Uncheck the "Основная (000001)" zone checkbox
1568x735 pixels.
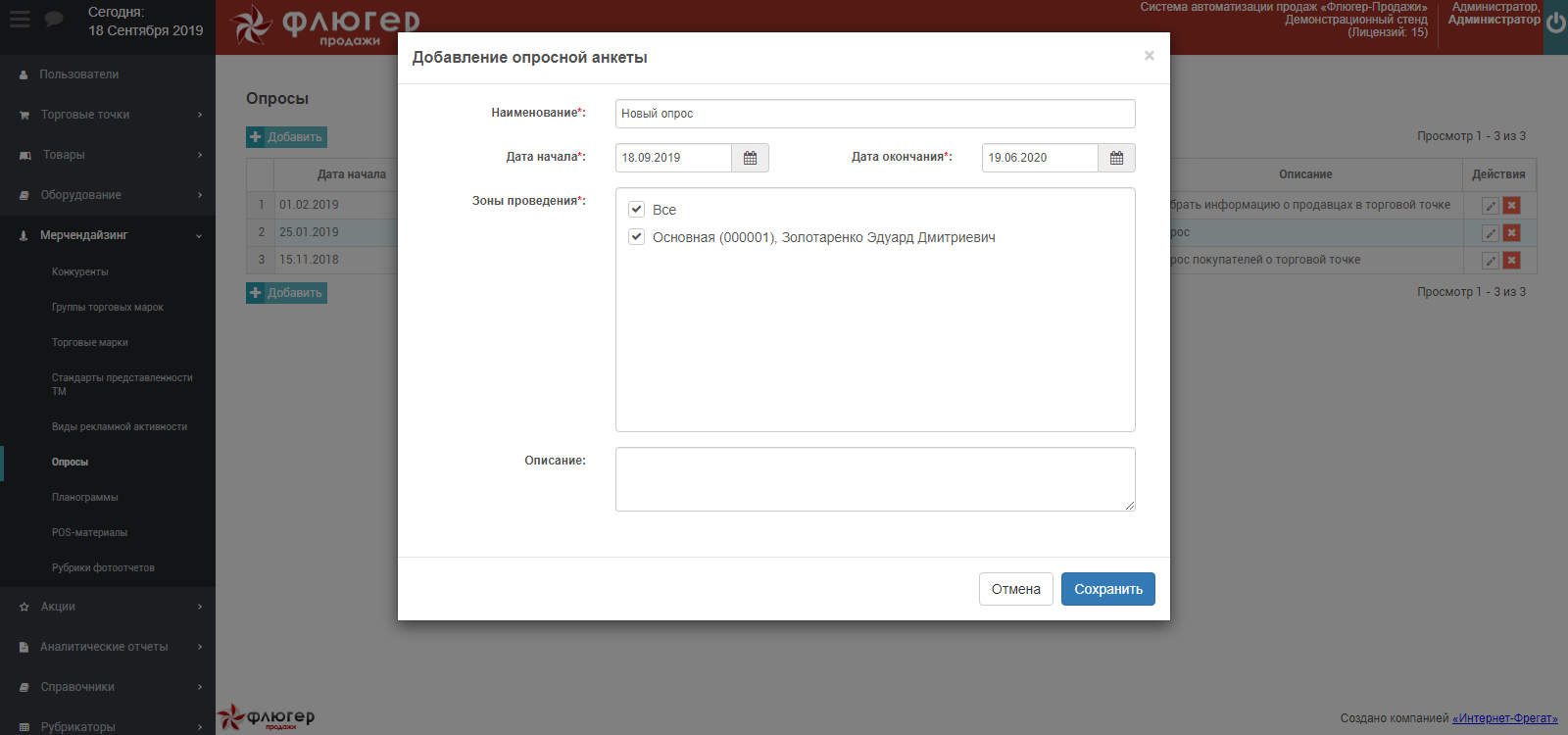click(637, 237)
